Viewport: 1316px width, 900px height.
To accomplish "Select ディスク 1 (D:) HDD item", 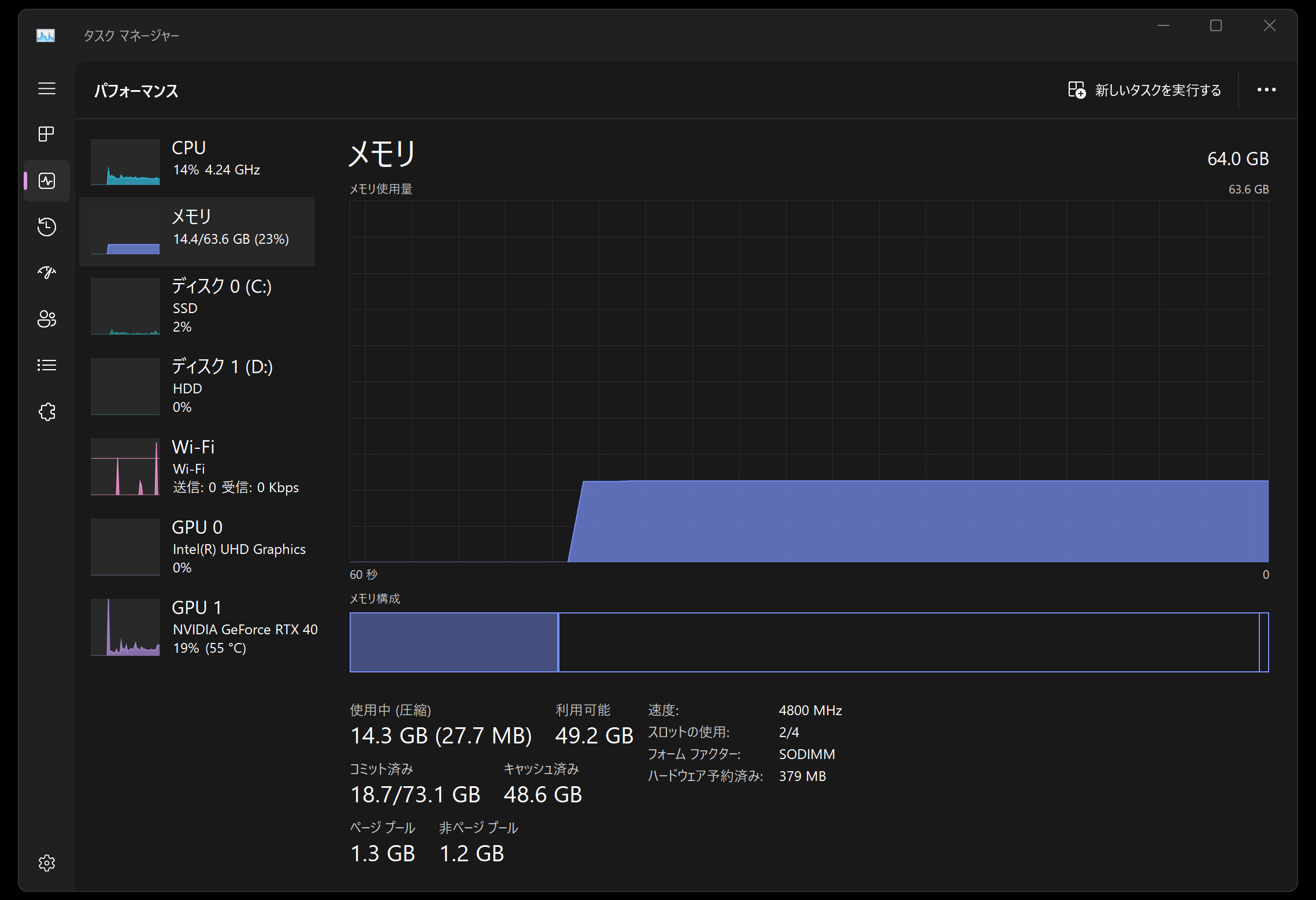I will click(197, 386).
